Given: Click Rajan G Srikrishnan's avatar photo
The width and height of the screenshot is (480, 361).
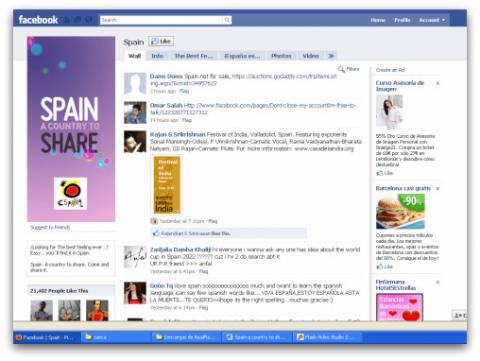Looking at the screenshot, I should tap(135, 142).
